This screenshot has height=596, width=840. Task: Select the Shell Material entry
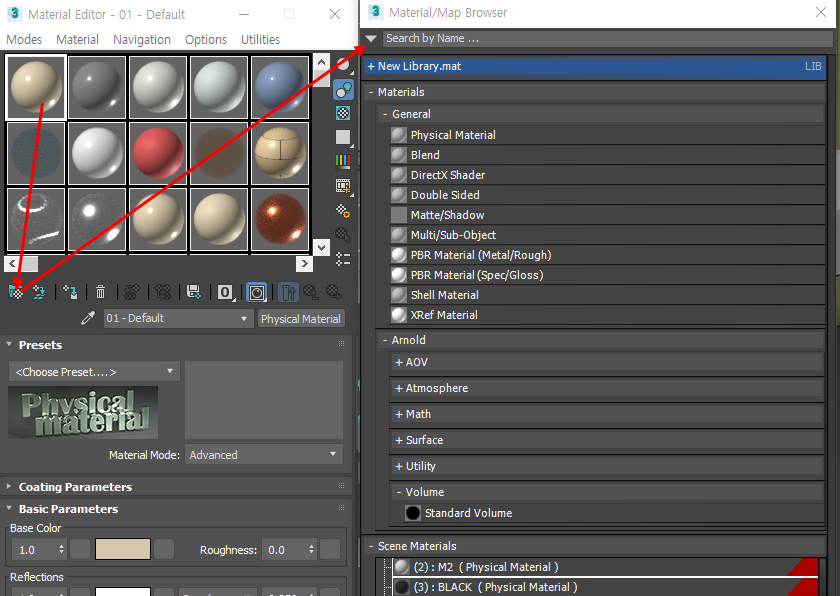tap(607, 295)
